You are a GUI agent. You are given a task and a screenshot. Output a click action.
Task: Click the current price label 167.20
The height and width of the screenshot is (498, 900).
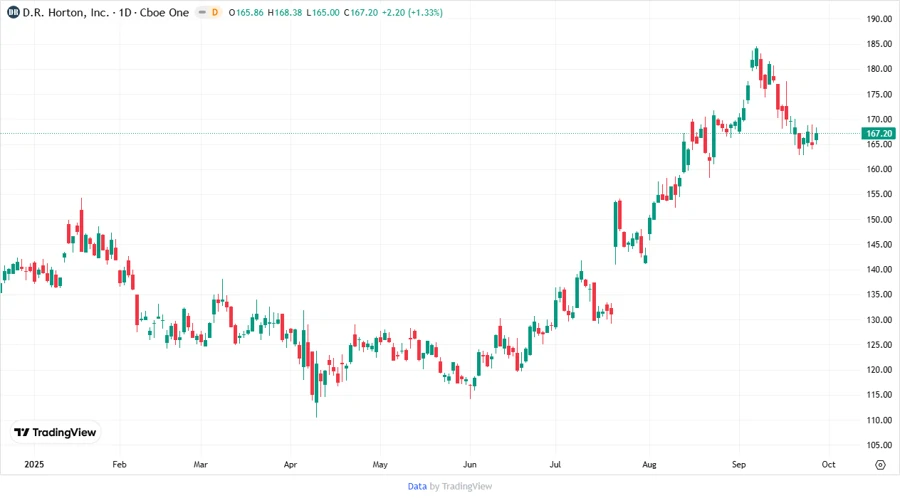pos(879,134)
